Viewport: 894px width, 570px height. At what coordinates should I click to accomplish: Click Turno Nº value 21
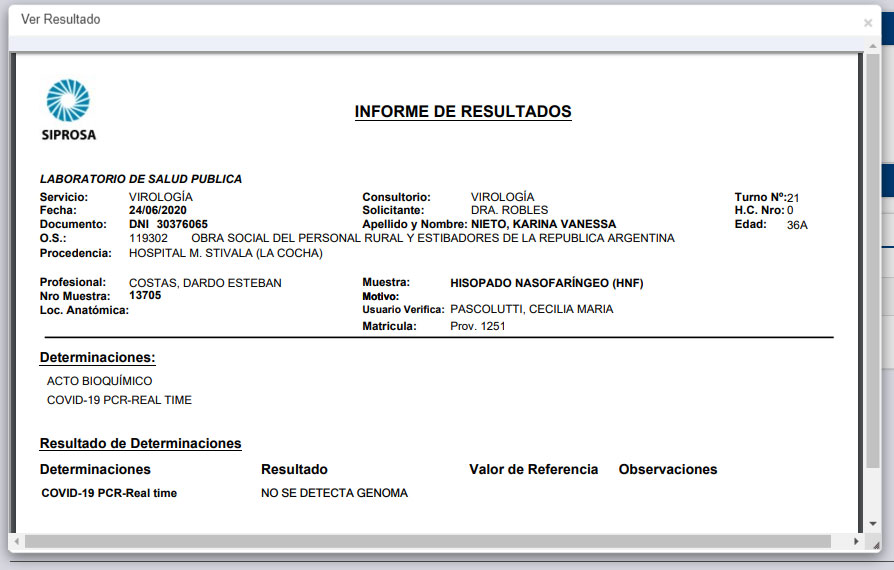[793, 198]
